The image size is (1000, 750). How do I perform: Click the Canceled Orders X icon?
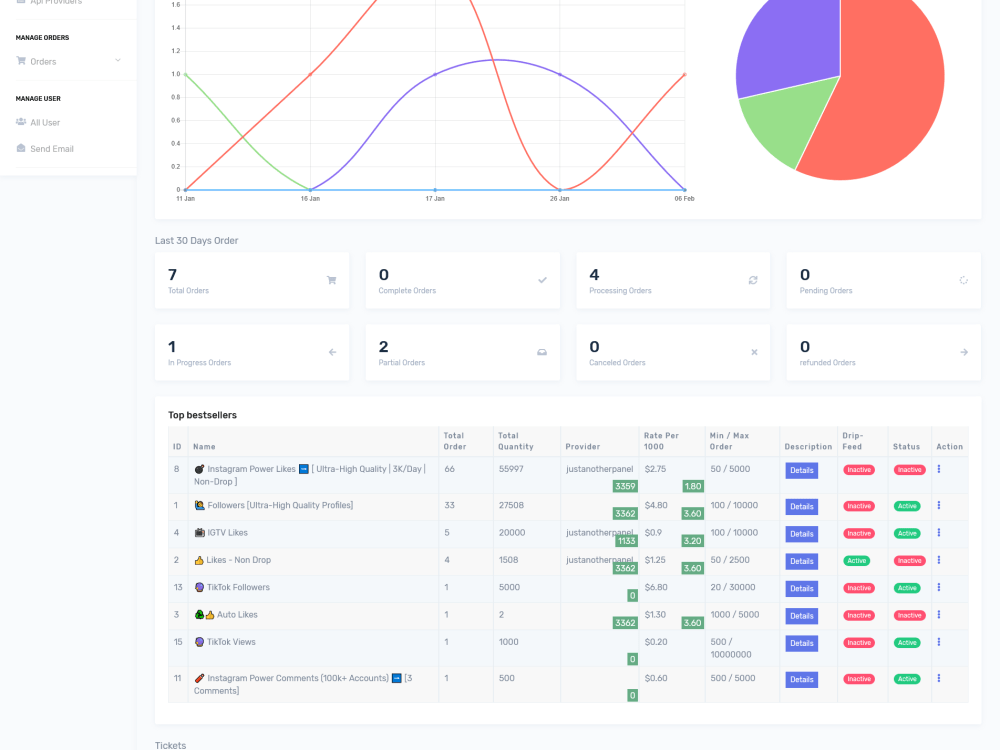pos(754,352)
